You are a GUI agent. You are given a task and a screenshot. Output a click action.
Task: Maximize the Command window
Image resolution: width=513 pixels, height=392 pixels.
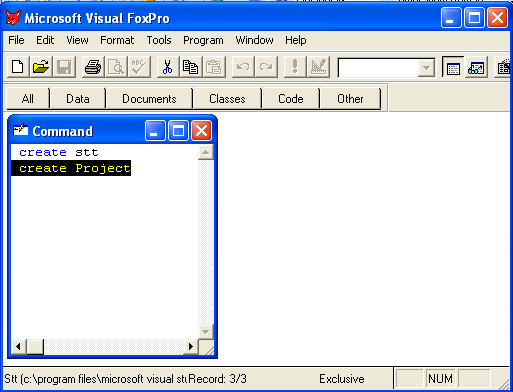pyautogui.click(x=178, y=130)
